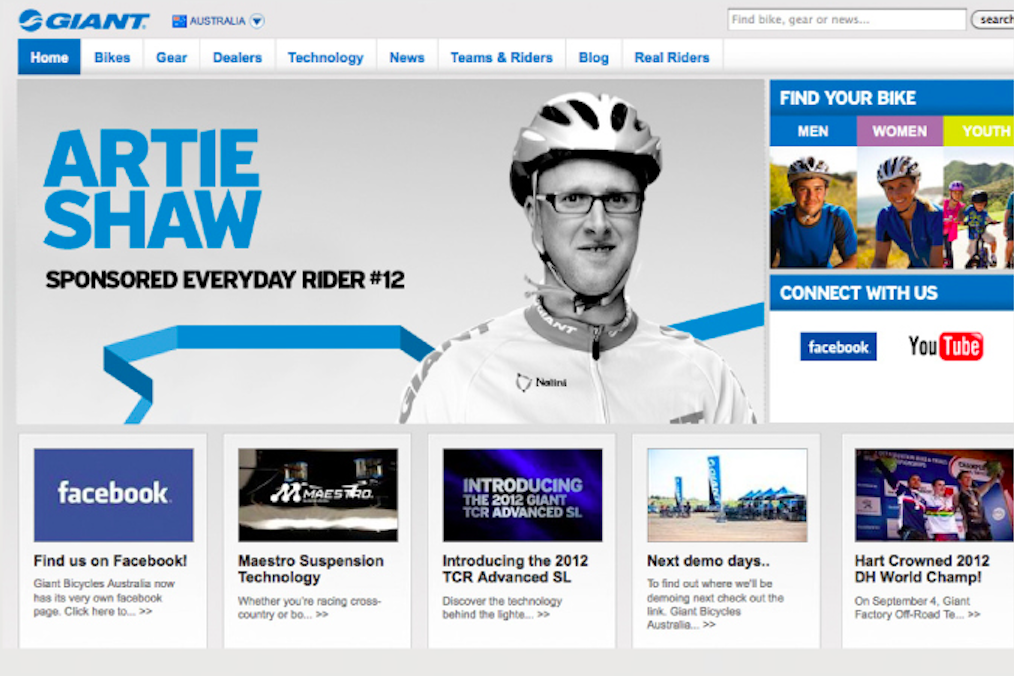The height and width of the screenshot is (676, 1014).
Task: Open the Dealers navigation tab
Action: coord(237,58)
